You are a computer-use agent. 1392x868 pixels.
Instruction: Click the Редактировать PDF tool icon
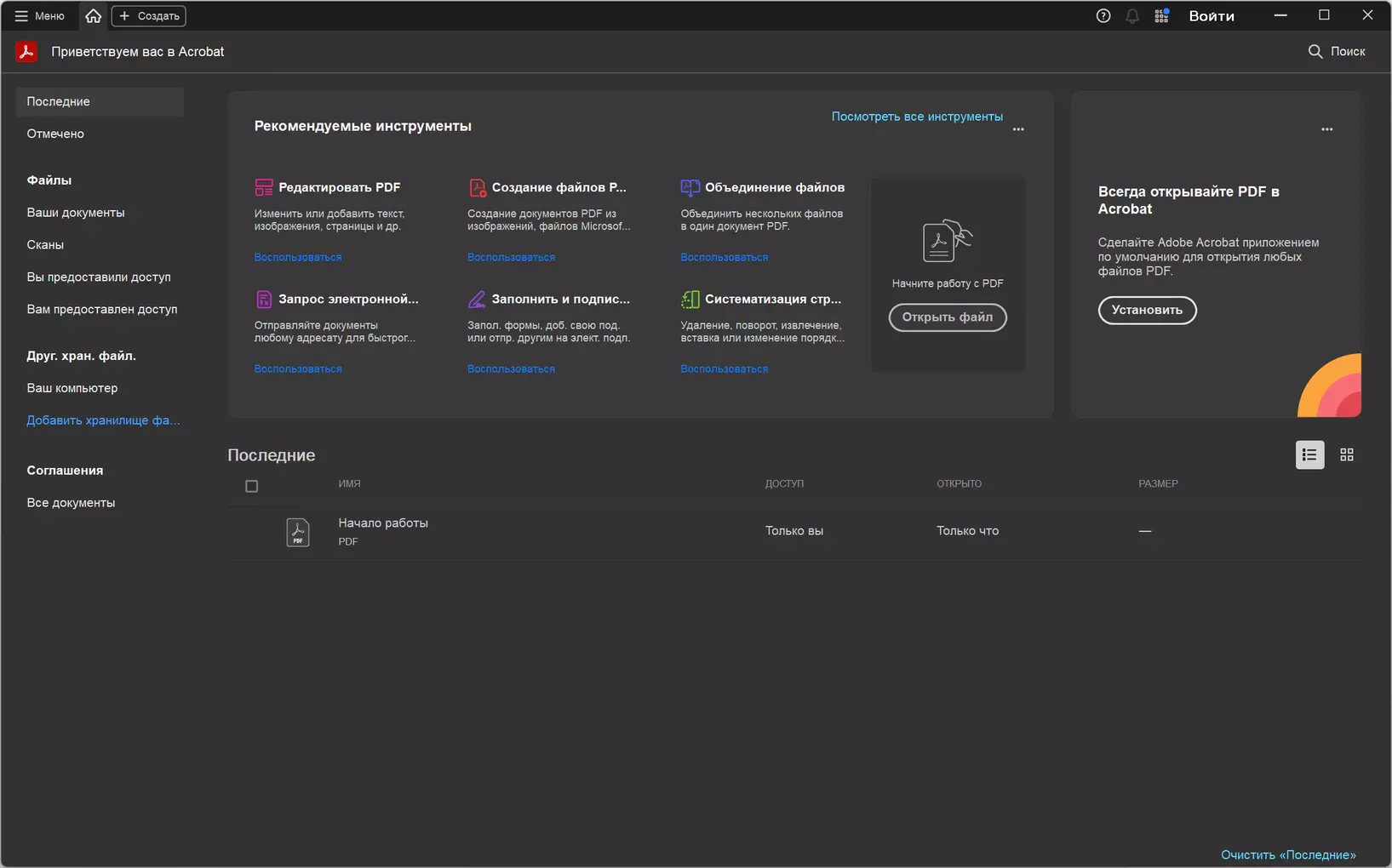coord(264,187)
